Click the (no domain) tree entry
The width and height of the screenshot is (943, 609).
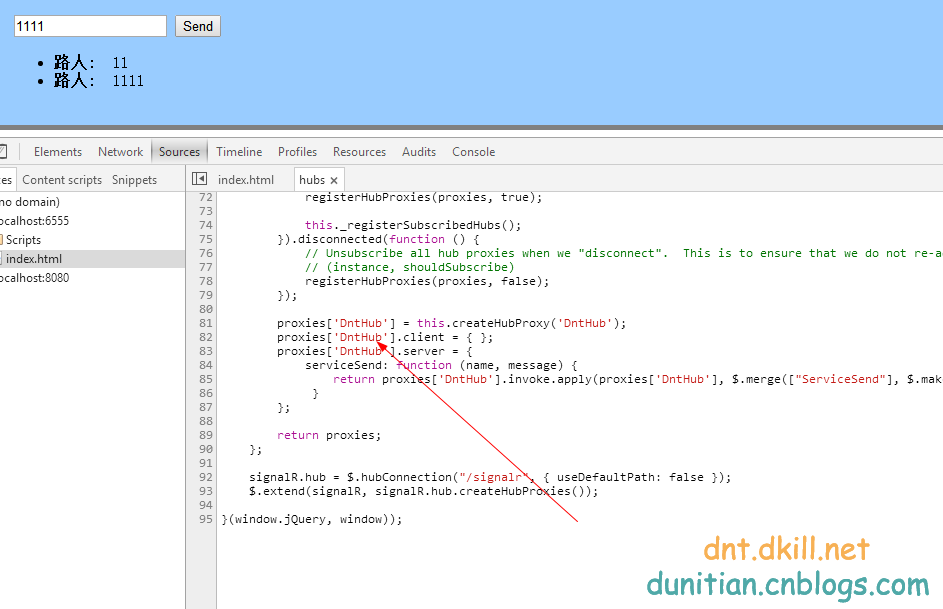click(29, 201)
